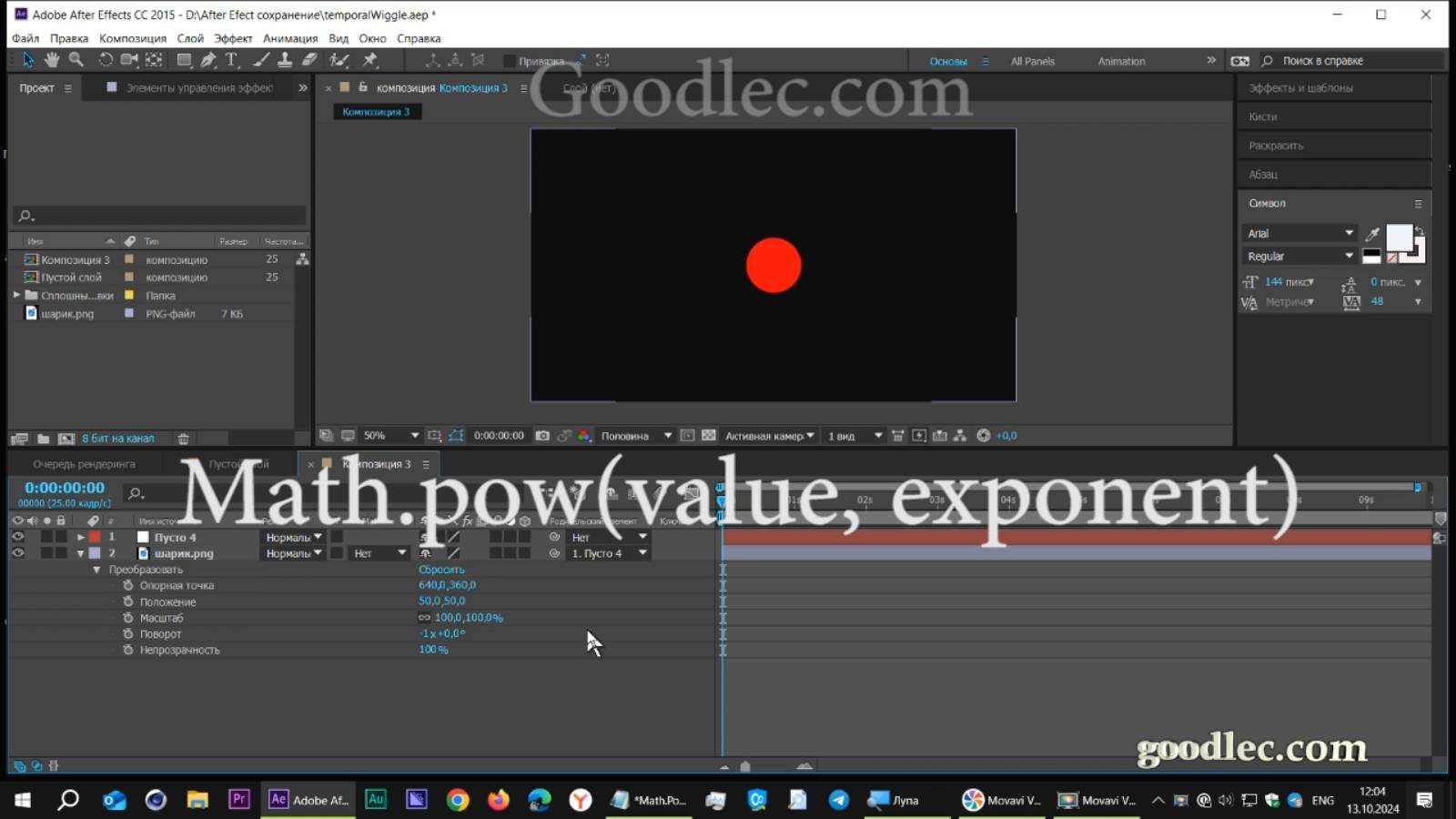Open the composition flowchart icon in viewer
Screen dimensions: 1456x819
[960, 436]
